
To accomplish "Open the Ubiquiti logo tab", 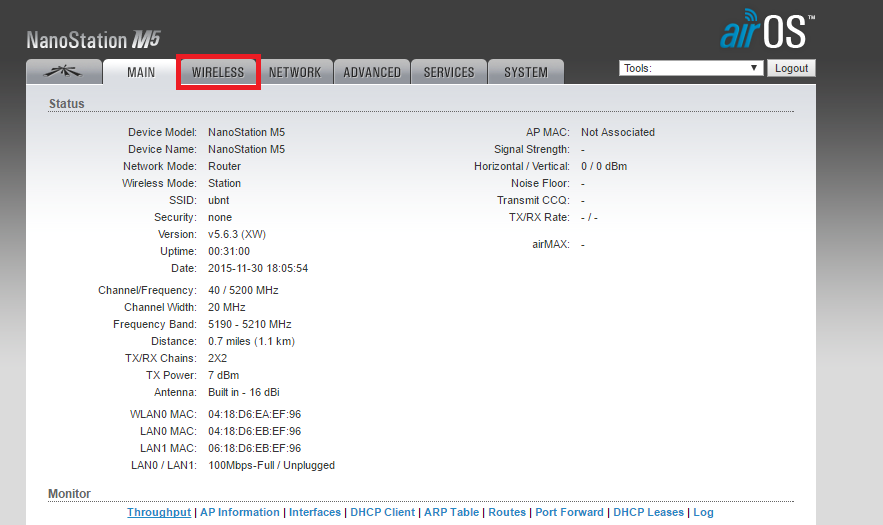I will click(64, 72).
